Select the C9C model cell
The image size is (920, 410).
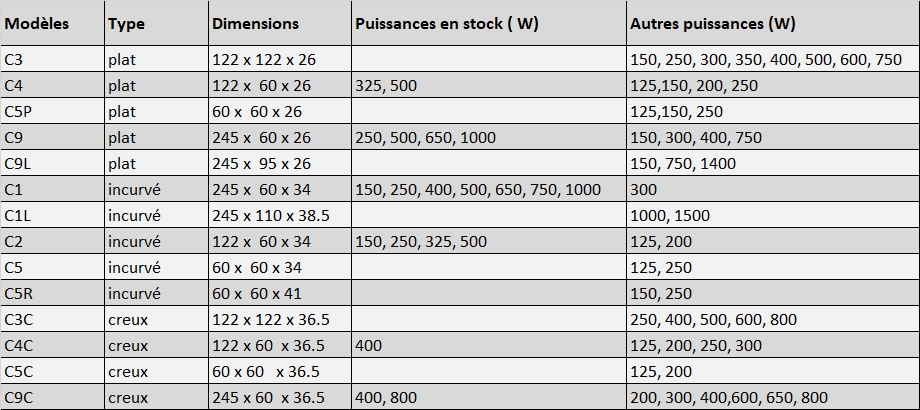coord(19,398)
